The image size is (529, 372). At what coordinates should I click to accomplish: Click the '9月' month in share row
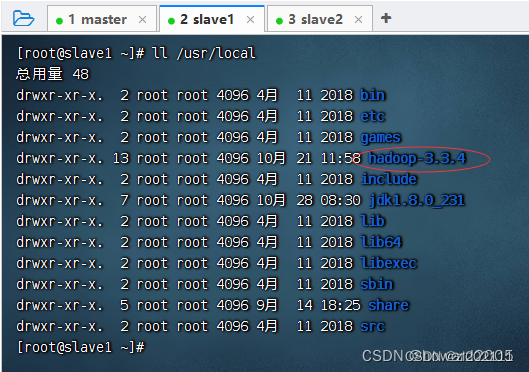point(267,305)
